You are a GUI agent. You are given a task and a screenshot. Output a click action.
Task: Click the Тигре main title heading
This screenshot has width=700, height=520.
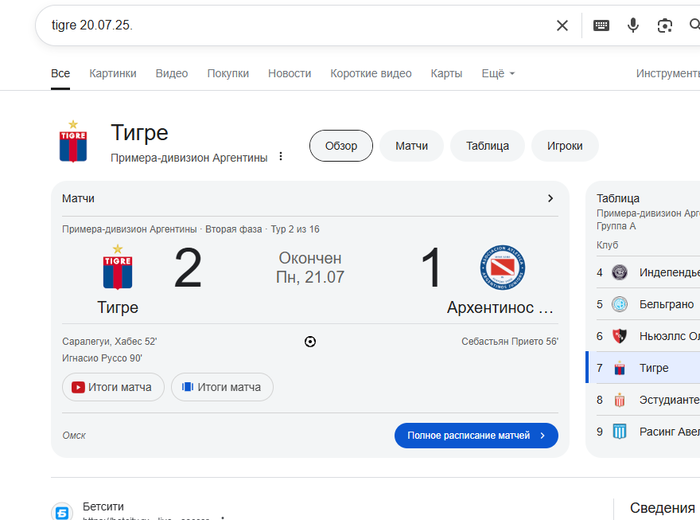pos(139,133)
